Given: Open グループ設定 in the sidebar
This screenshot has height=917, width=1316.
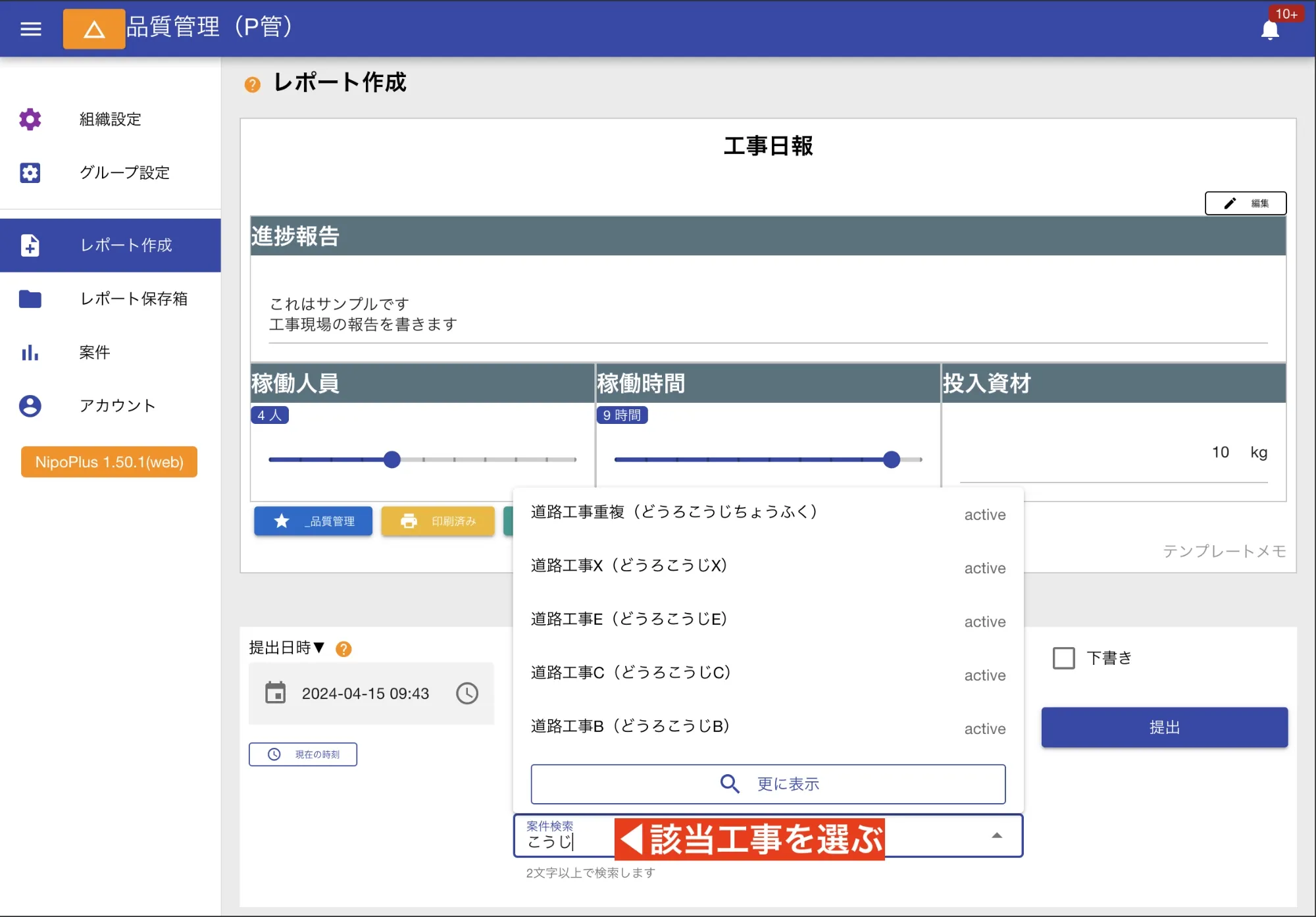Looking at the screenshot, I should pyautogui.click(x=124, y=172).
